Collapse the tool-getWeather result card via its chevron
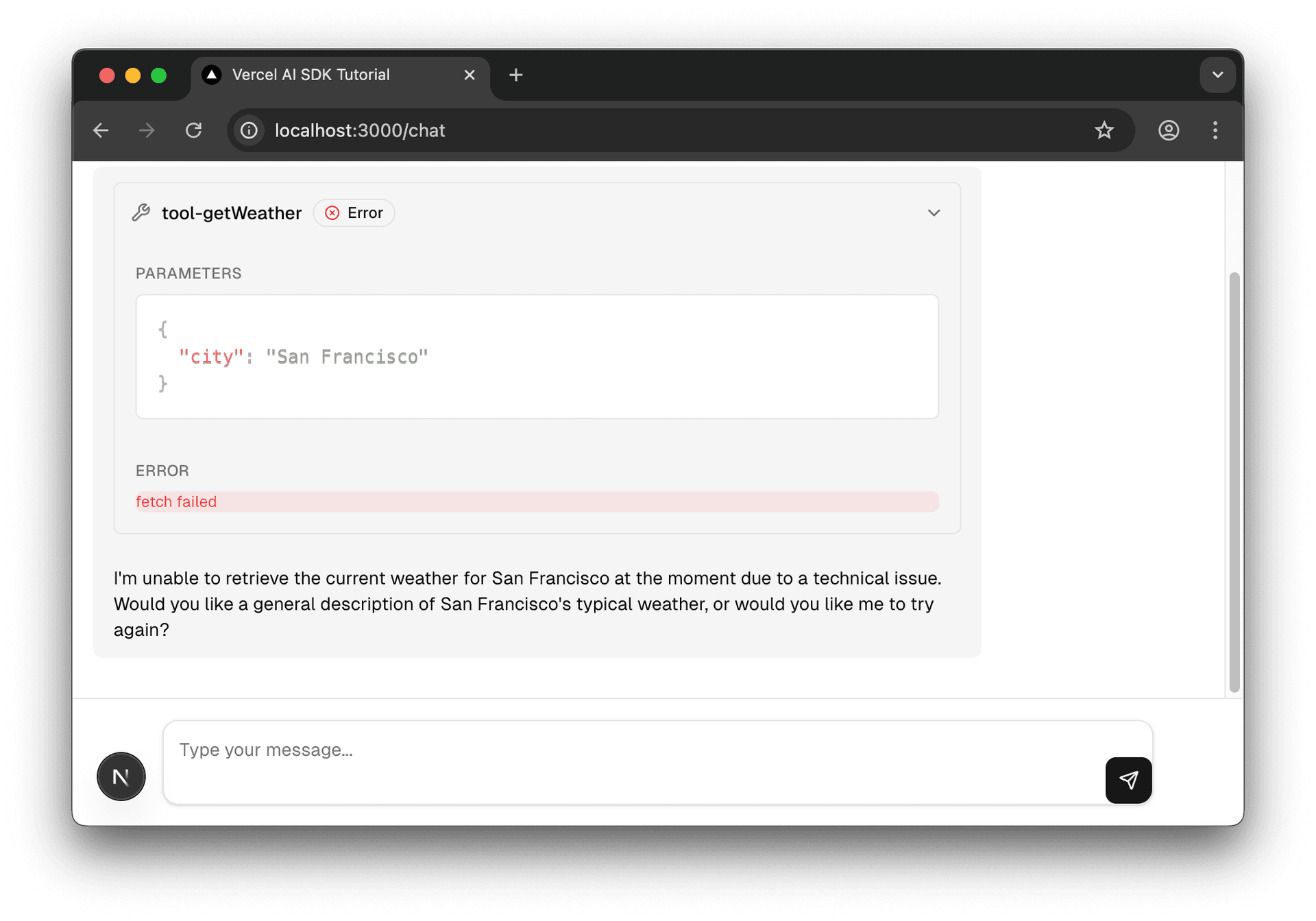The height and width of the screenshot is (921, 1316). (934, 212)
